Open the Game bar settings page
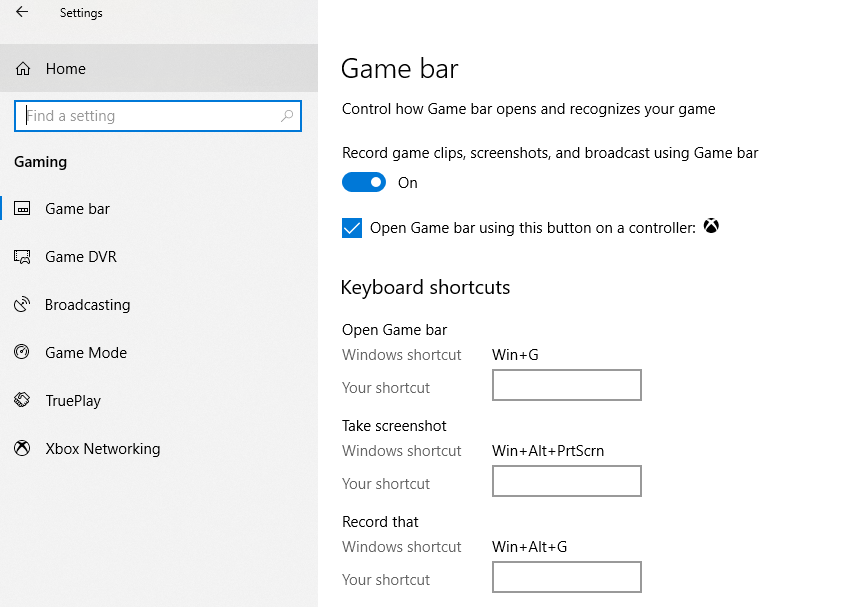The image size is (861, 607). [159, 209]
